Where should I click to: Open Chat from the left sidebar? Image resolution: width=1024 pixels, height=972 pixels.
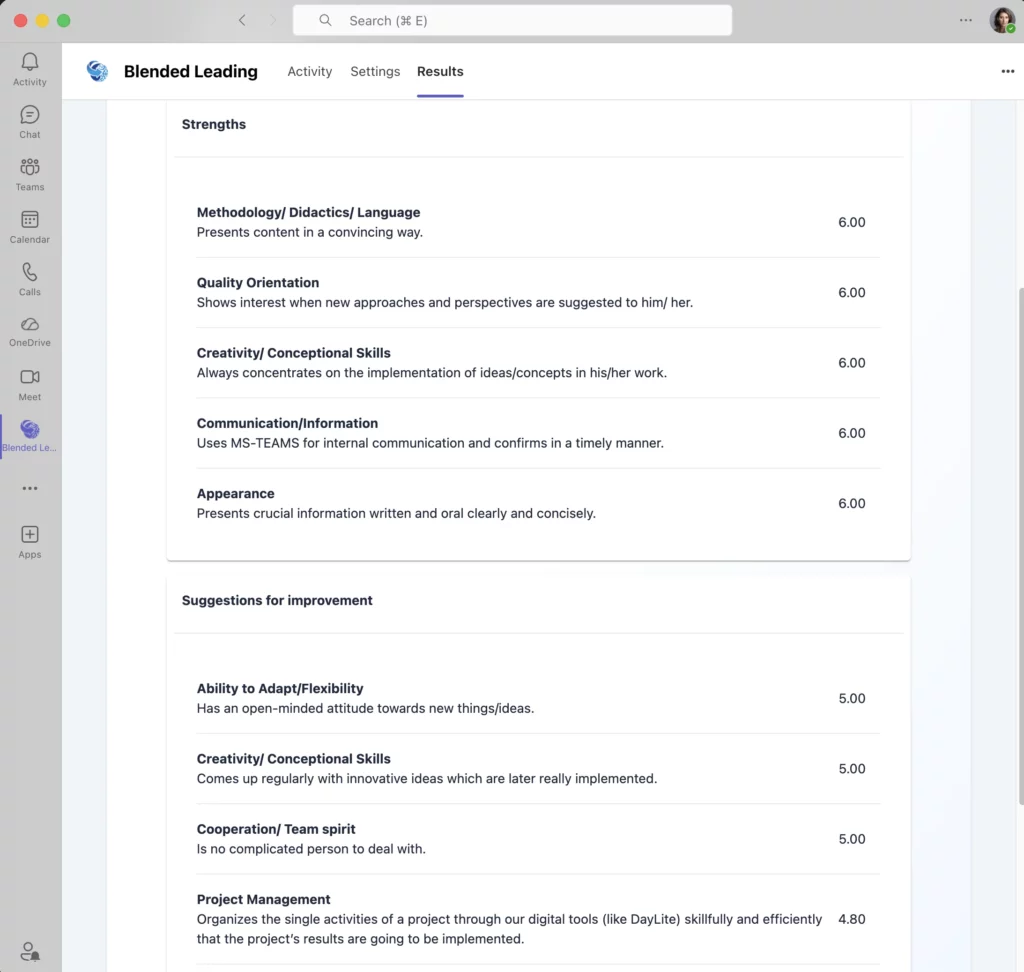tap(30, 116)
